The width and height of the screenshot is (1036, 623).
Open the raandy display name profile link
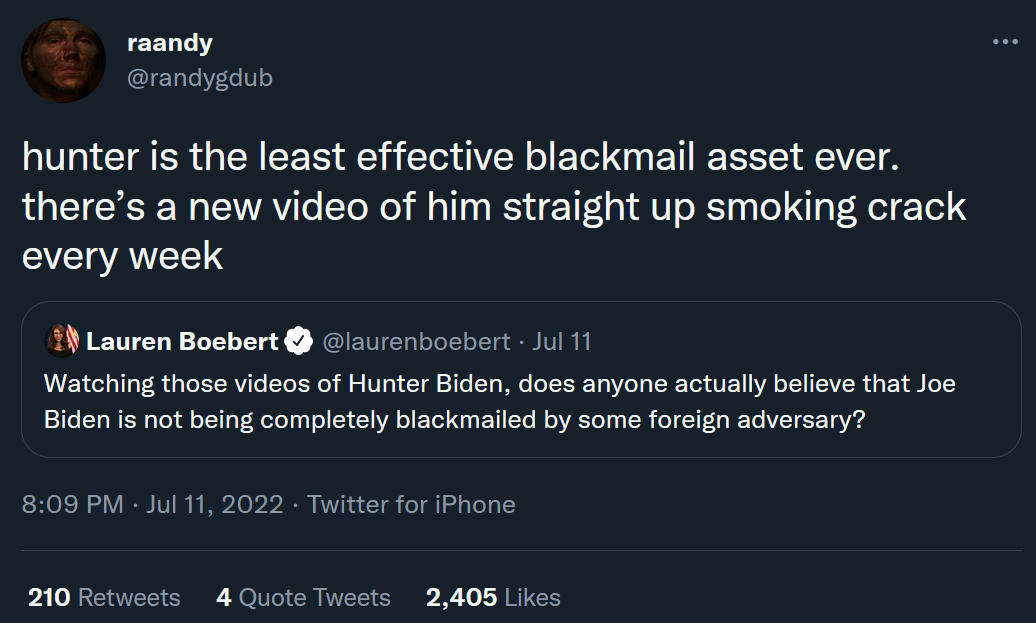pos(170,43)
